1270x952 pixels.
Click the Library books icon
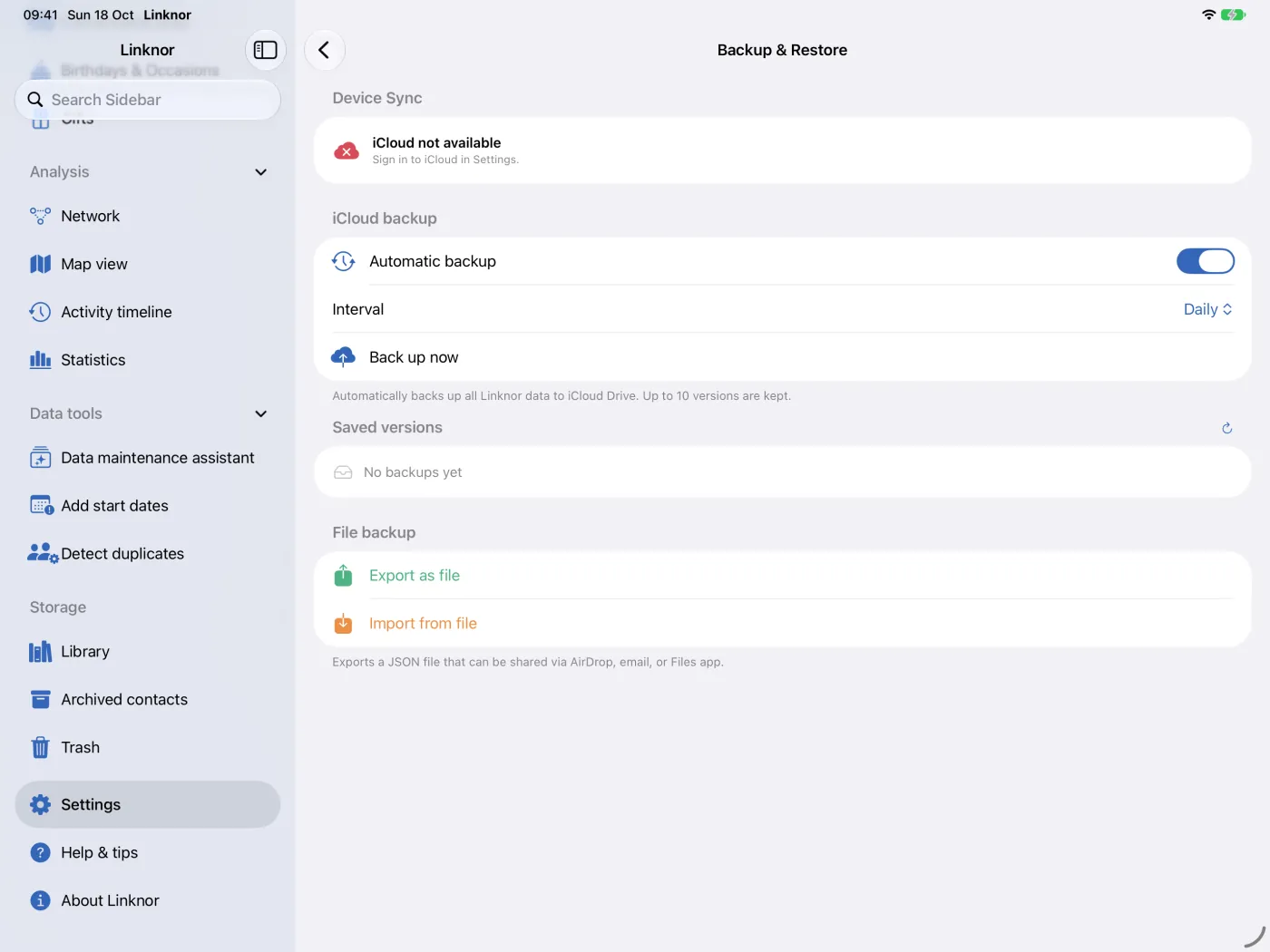coord(40,652)
